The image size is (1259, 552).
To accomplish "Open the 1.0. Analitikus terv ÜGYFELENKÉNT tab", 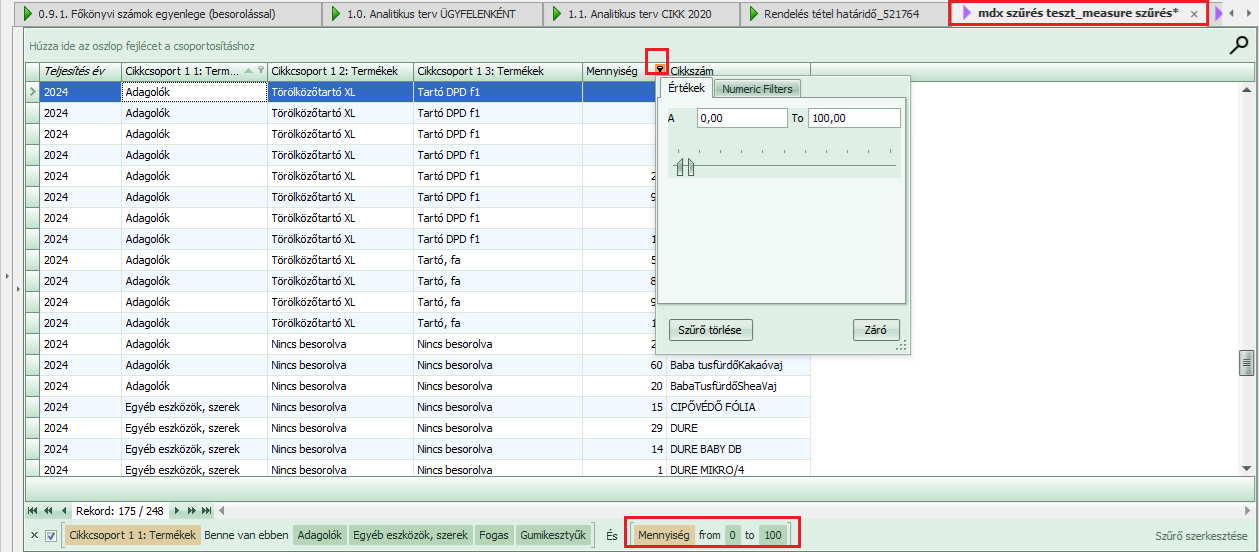I will click(x=430, y=15).
